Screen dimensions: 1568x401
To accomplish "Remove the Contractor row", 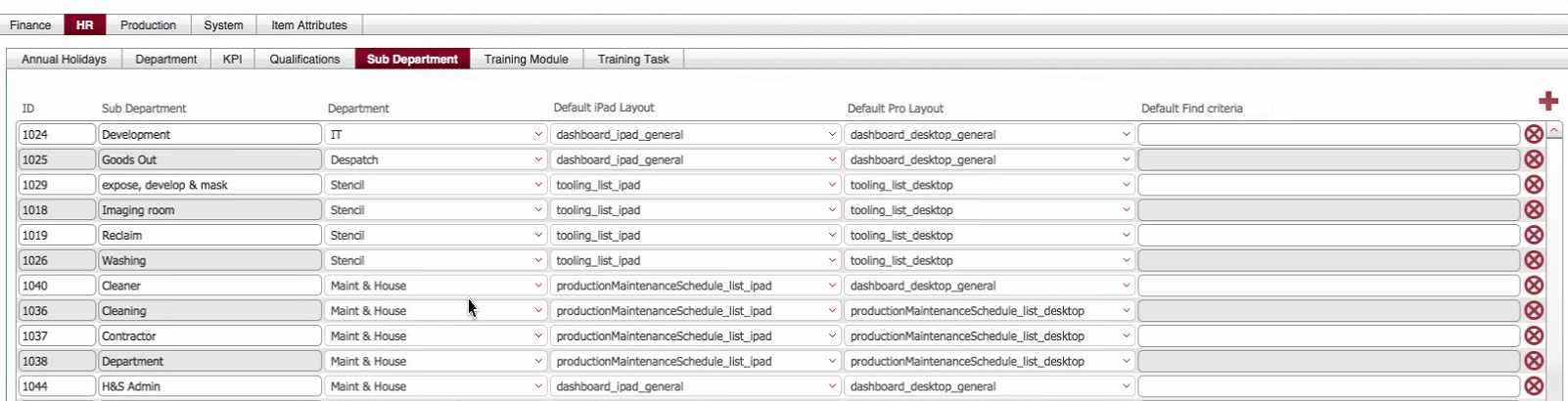I will (x=1534, y=336).
